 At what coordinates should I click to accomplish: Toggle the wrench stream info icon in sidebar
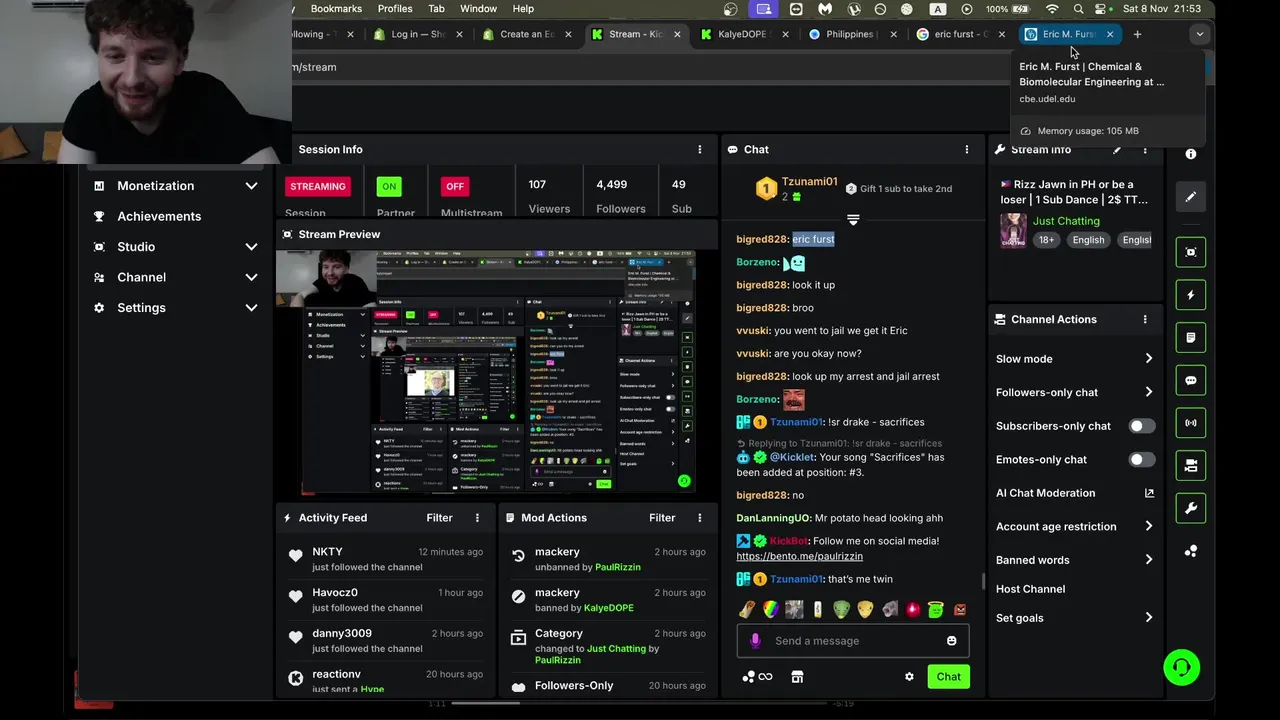[1191, 508]
